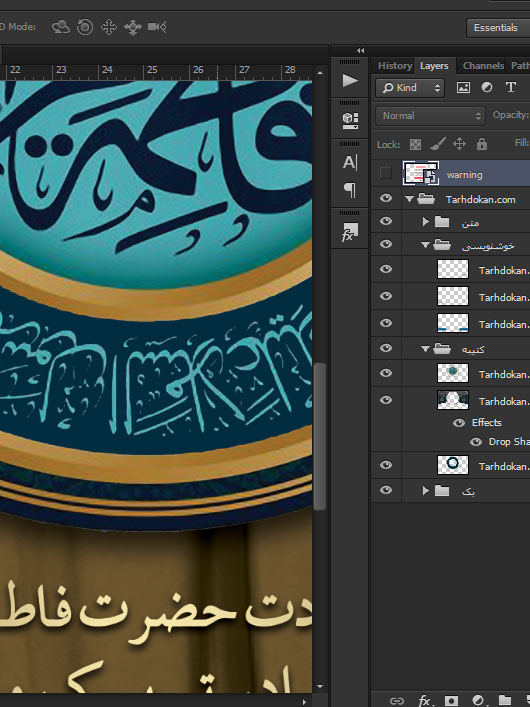Open the Character panel icon

coord(350,162)
